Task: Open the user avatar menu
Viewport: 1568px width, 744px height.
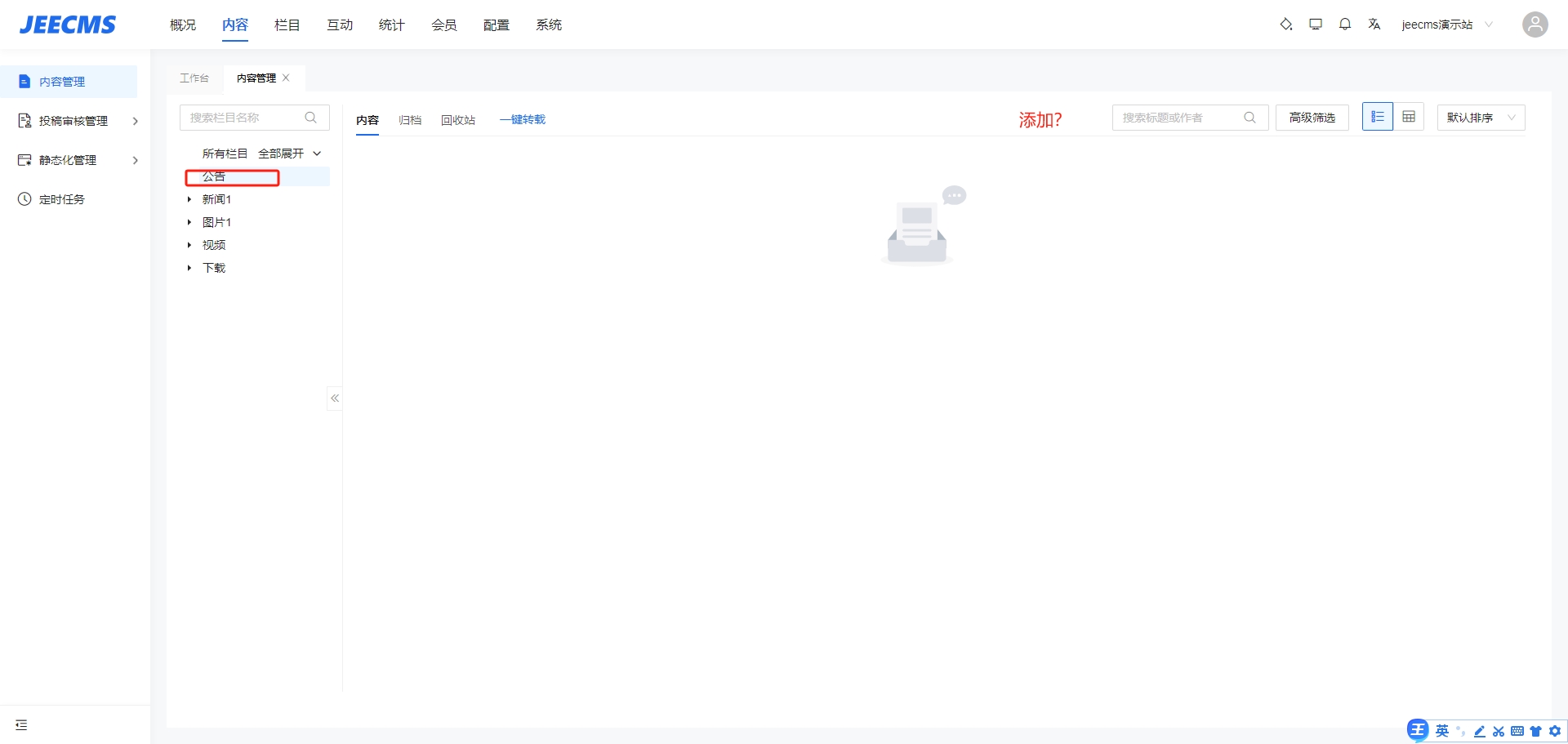Action: point(1535,25)
